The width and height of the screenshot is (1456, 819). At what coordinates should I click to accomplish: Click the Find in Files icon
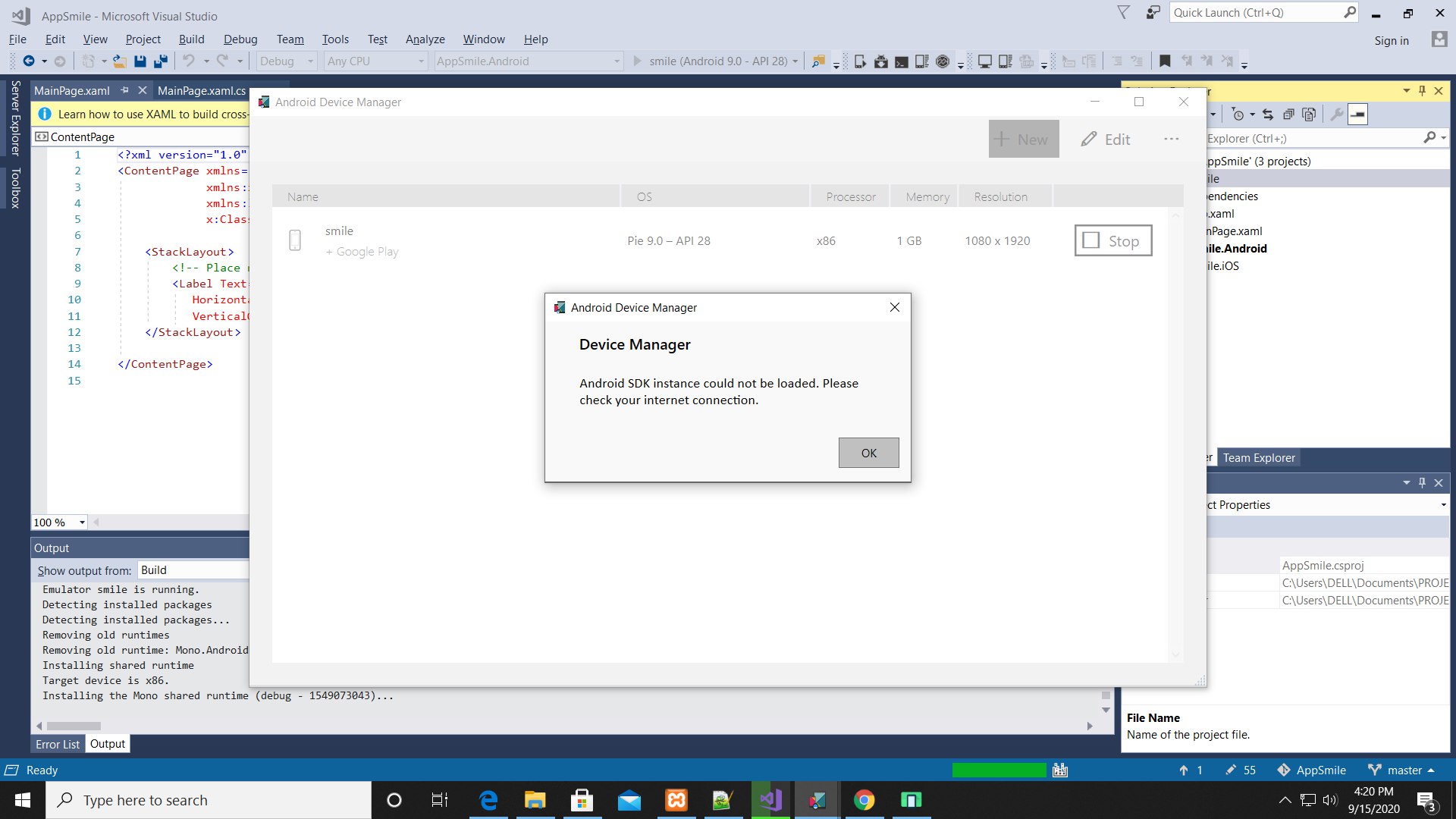coord(818,61)
